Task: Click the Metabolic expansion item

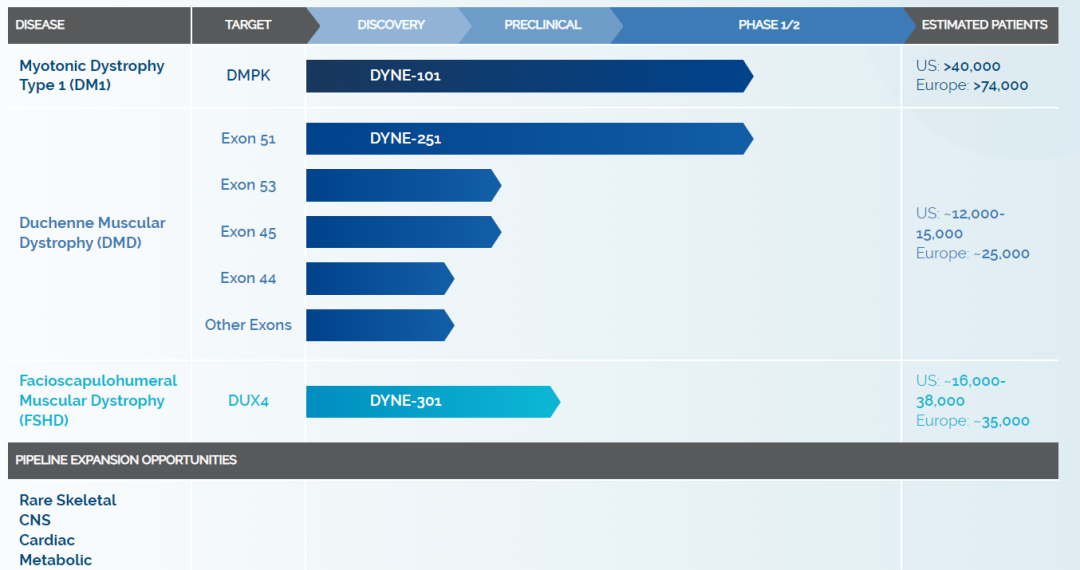Action: coord(55,560)
